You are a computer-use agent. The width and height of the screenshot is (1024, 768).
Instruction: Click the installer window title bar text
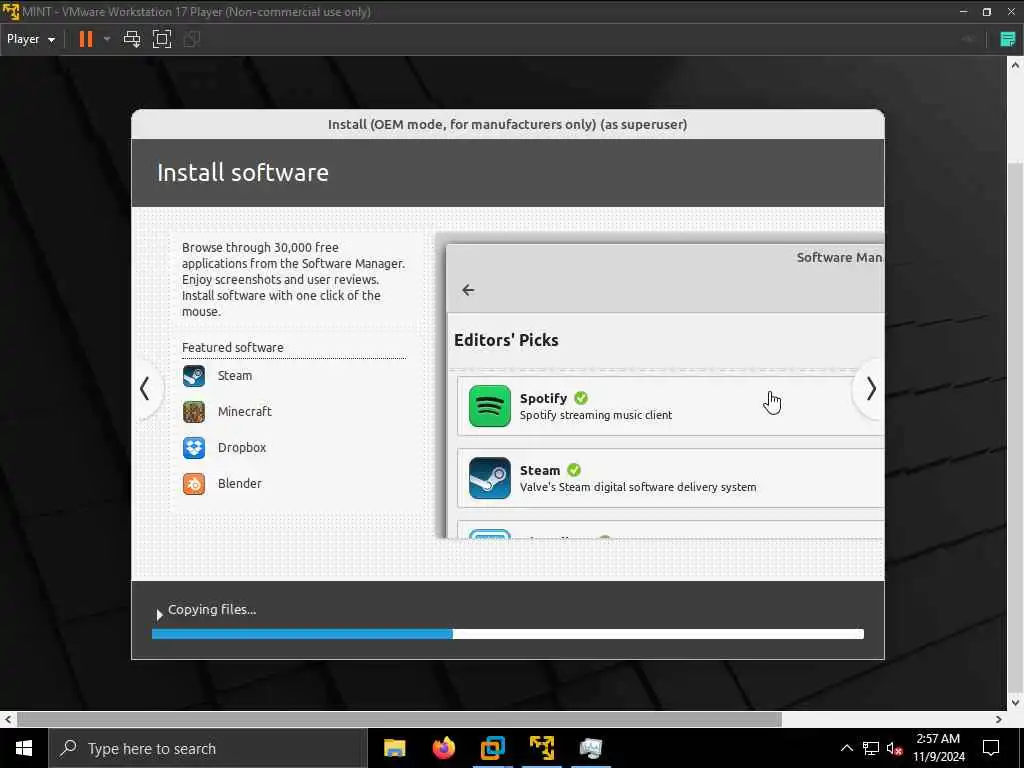click(507, 124)
